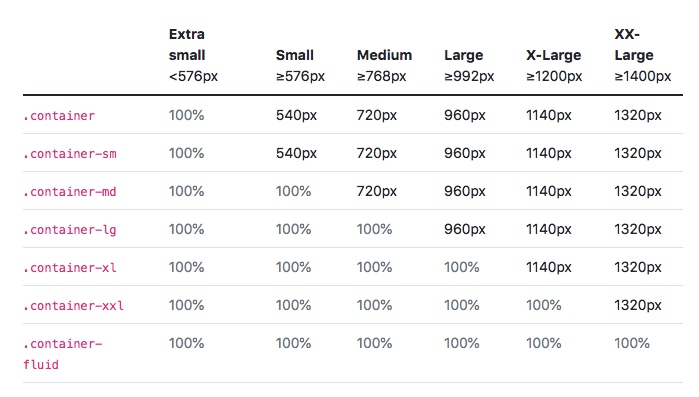699x397 pixels.
Task: Click the .container class name
Action: (x=59, y=116)
